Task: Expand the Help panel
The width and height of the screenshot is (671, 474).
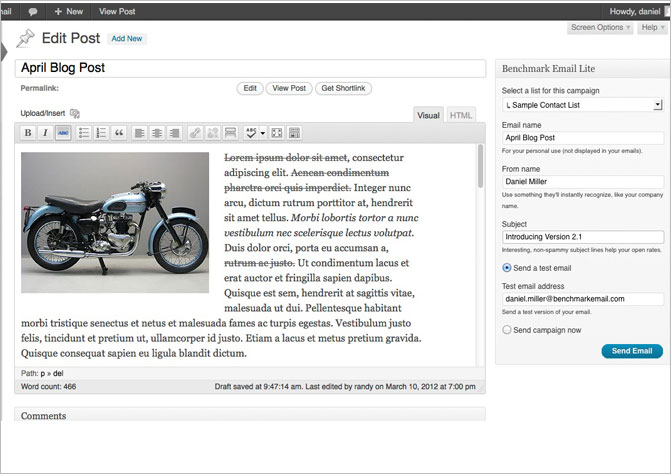Action: [650, 28]
